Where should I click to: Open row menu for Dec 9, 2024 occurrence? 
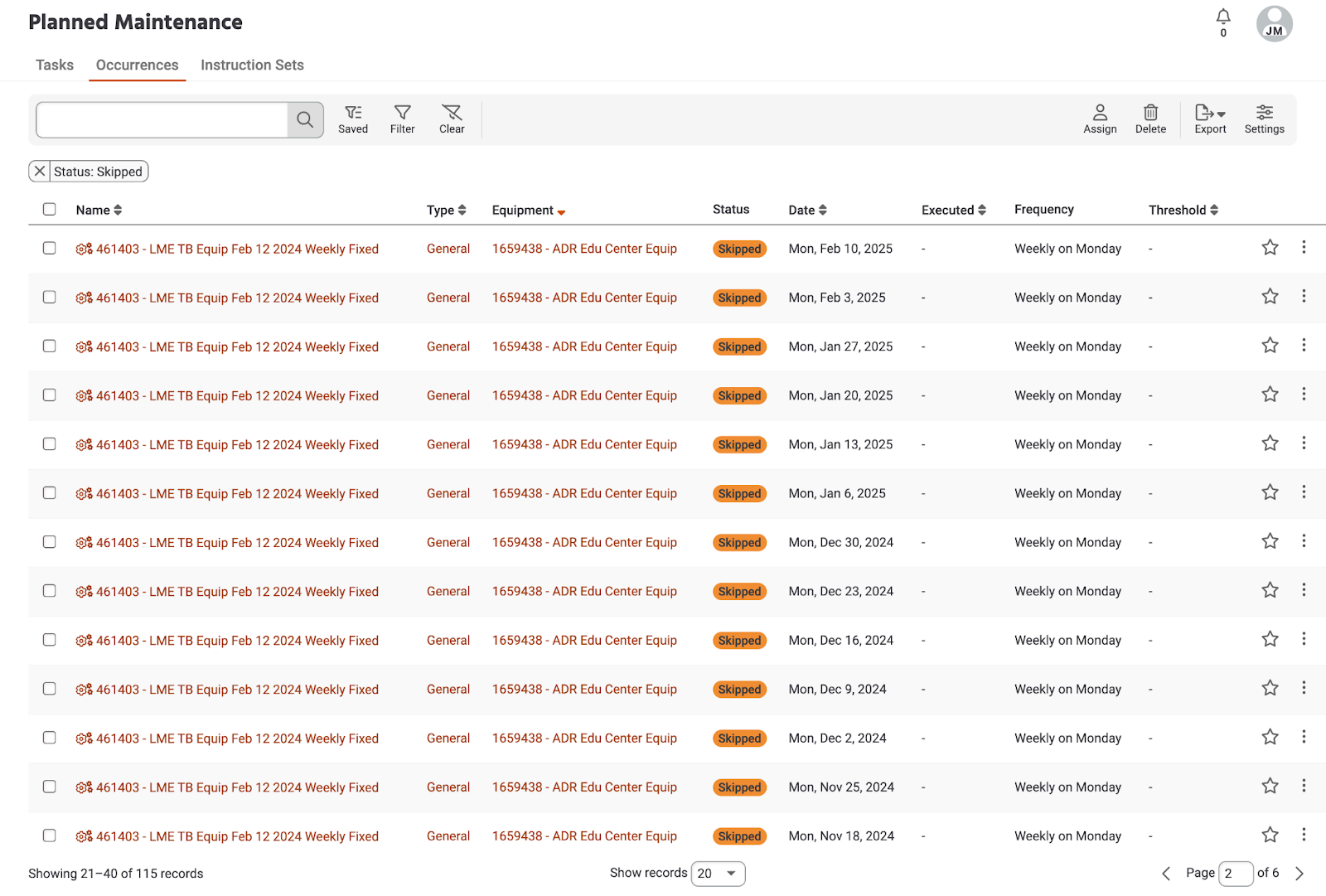tap(1304, 687)
